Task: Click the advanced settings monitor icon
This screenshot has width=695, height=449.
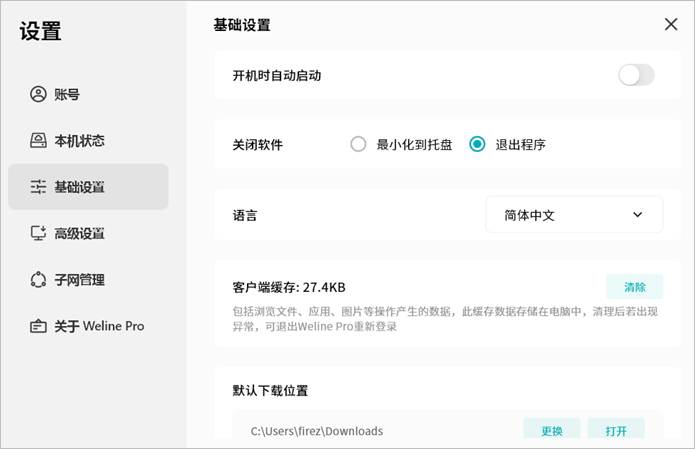Action: click(x=39, y=233)
